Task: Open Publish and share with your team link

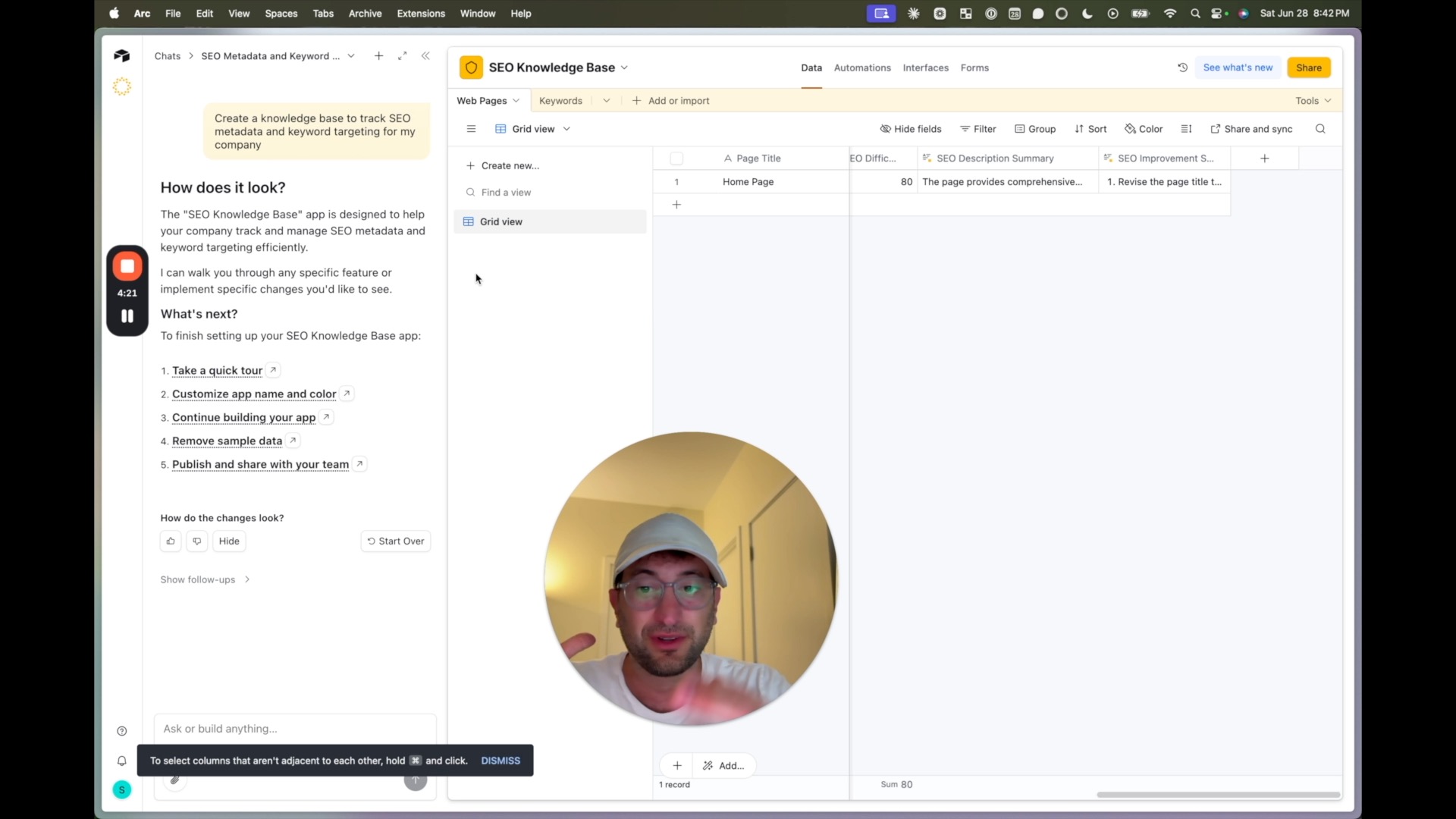Action: [x=260, y=464]
